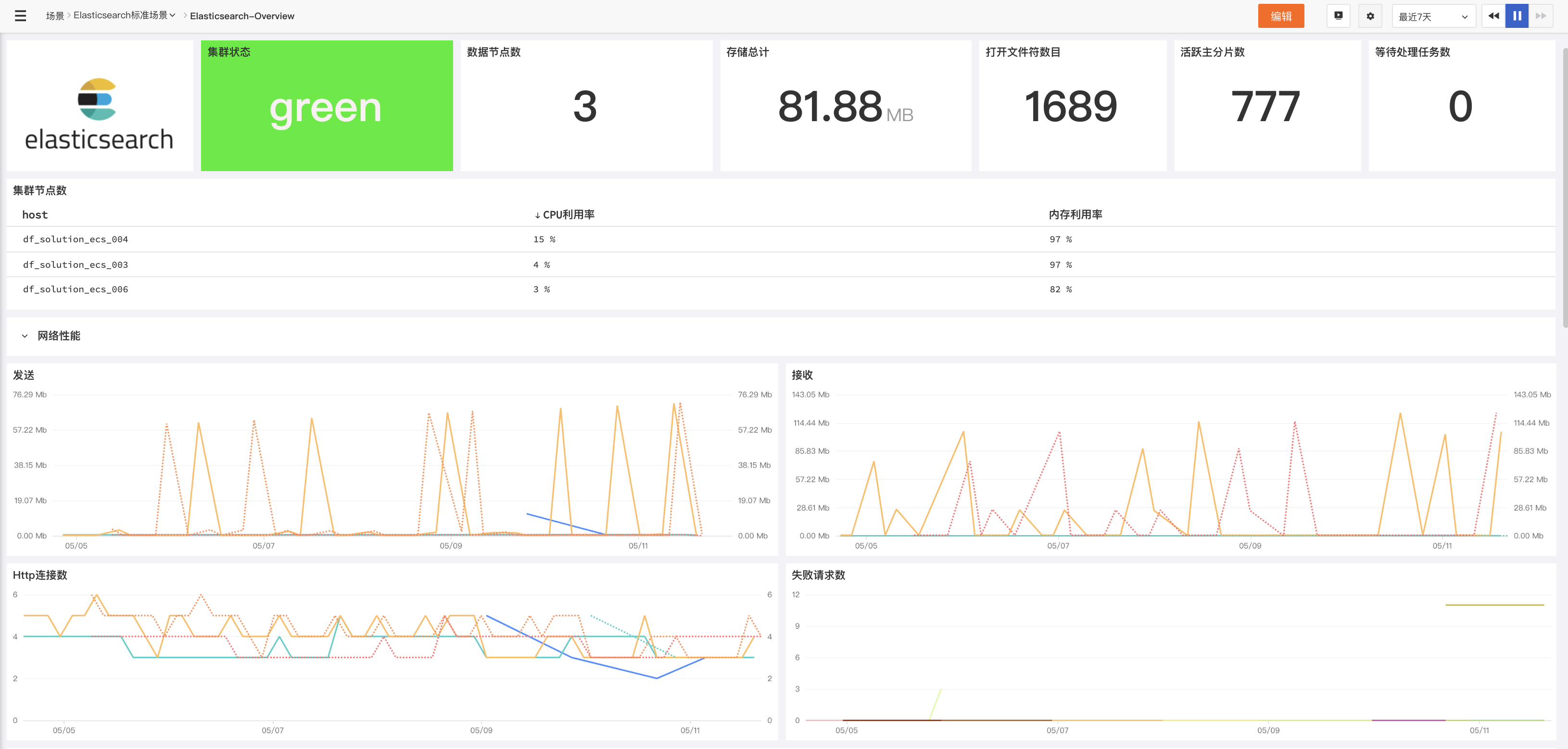Click the host column header
This screenshot has width=1568, height=749.
(35, 215)
